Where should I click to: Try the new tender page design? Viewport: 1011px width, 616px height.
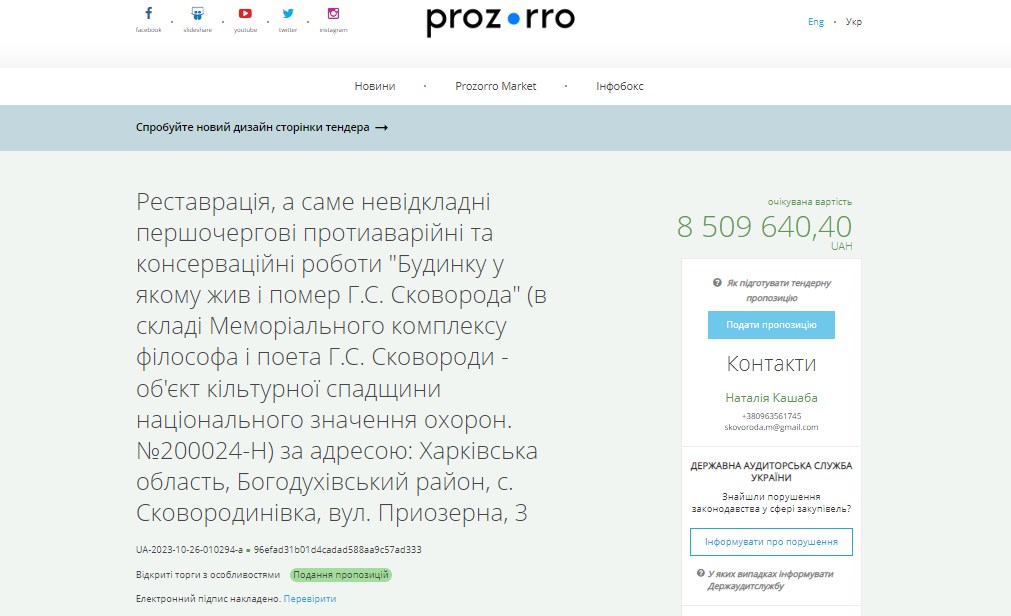(261, 127)
